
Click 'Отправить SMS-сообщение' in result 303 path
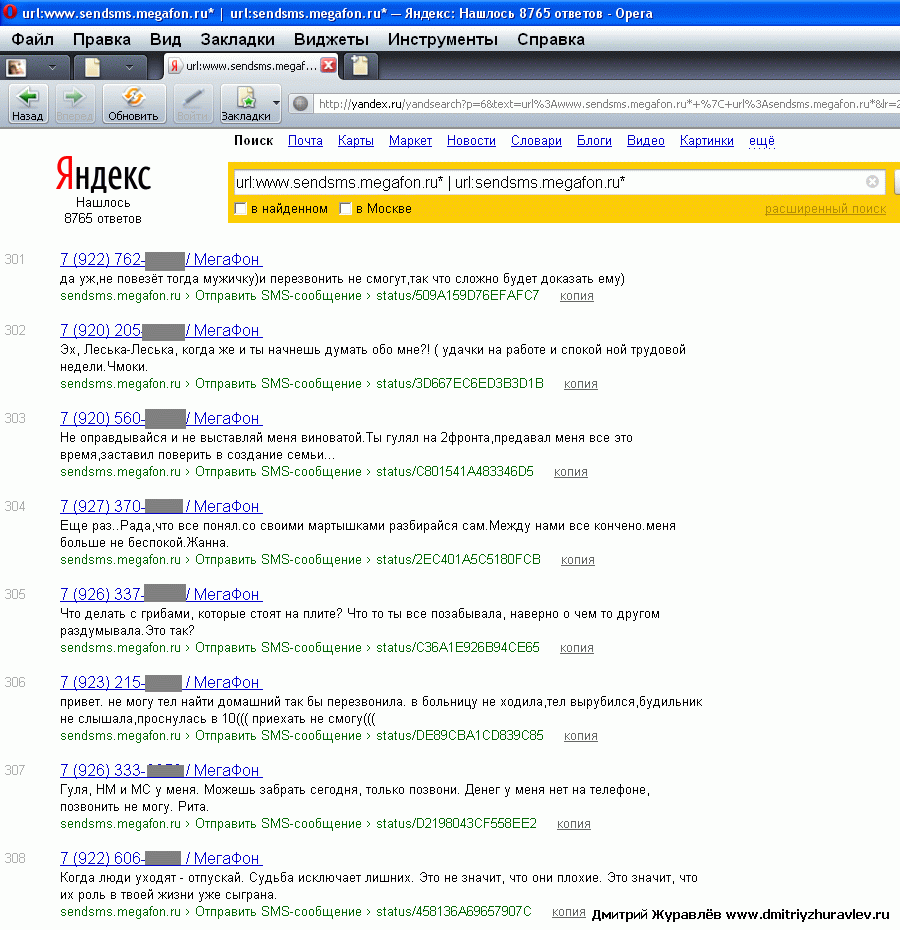278,472
